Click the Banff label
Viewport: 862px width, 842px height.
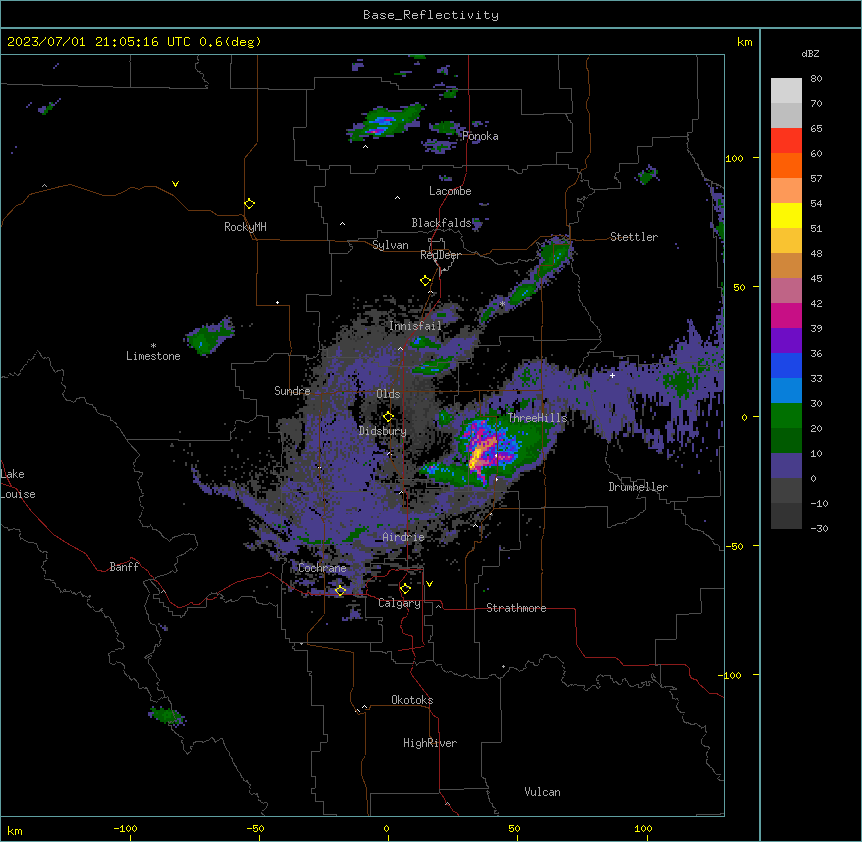click(124, 567)
